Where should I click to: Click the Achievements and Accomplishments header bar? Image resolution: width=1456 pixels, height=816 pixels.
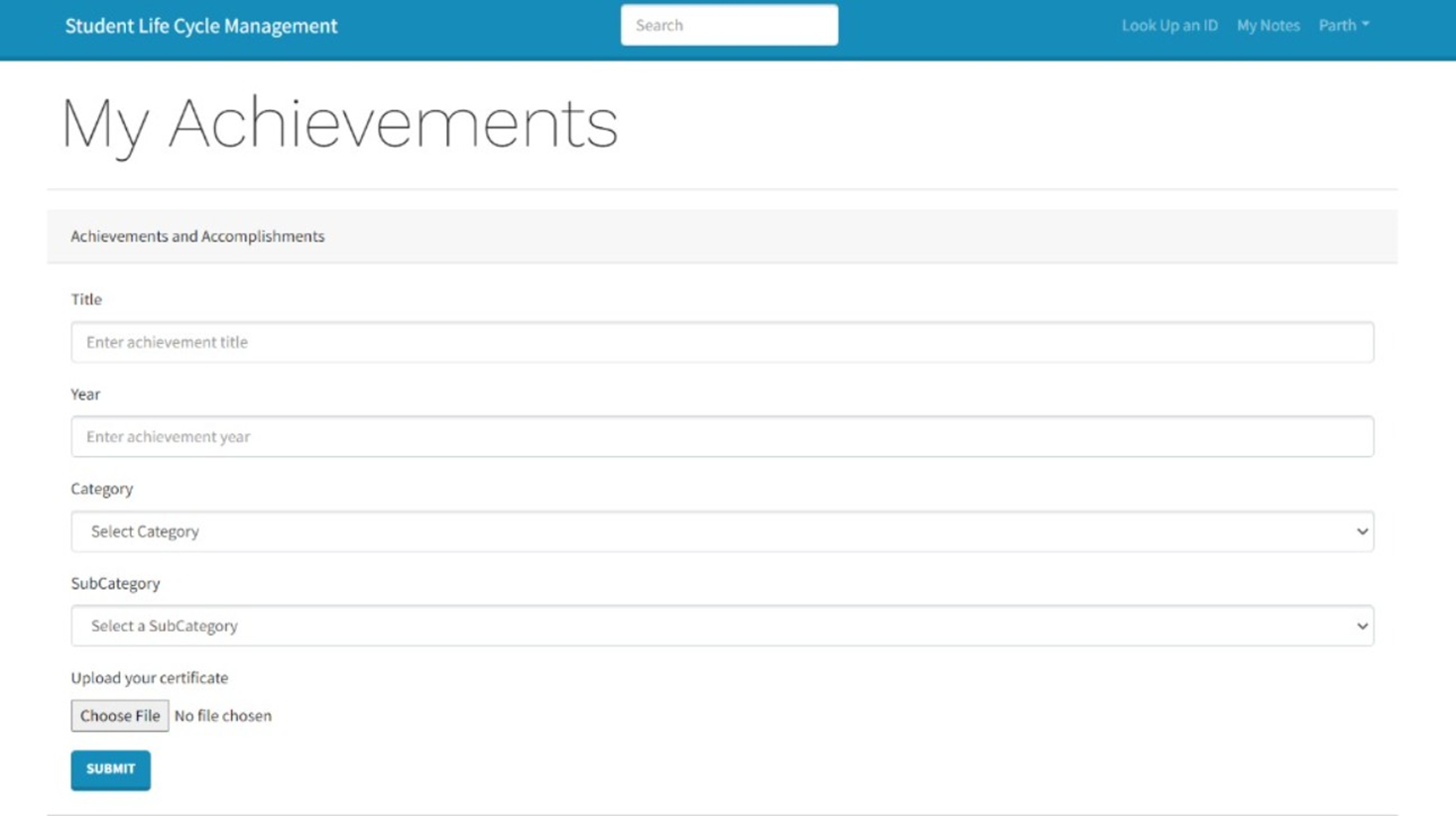(196, 236)
